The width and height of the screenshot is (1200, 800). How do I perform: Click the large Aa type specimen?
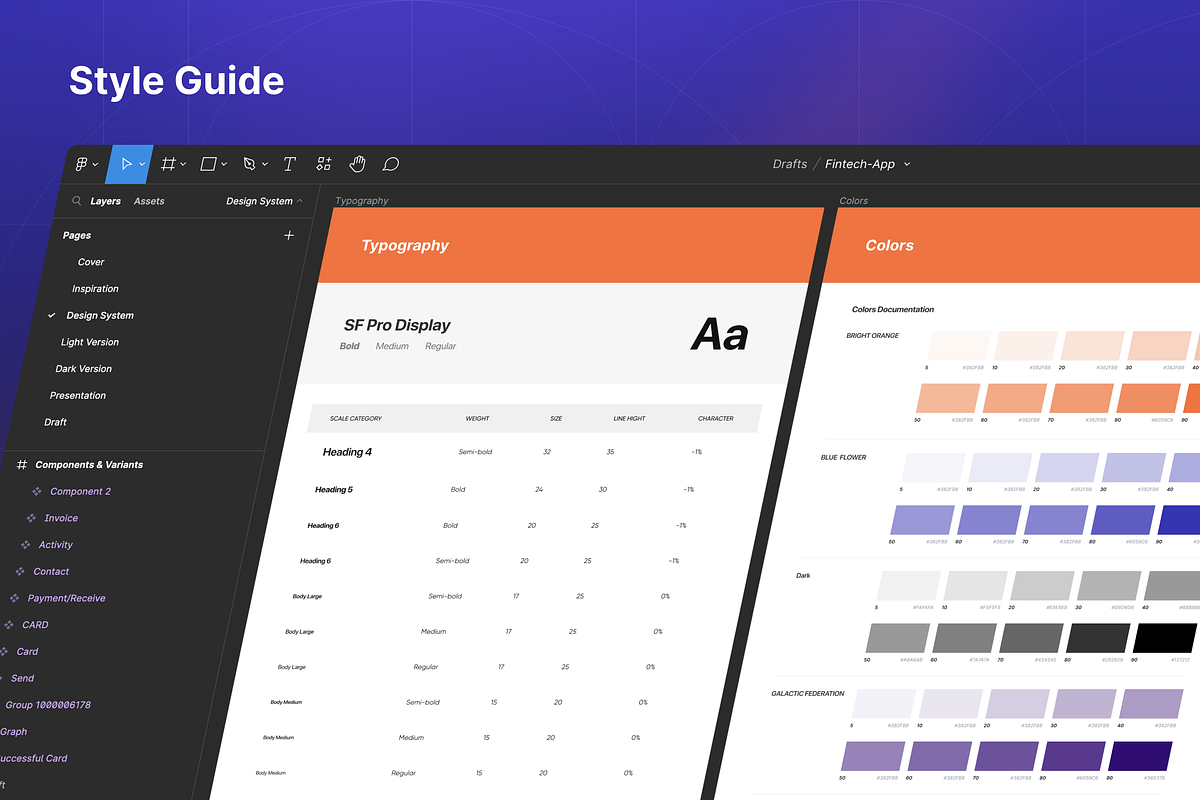(720, 335)
